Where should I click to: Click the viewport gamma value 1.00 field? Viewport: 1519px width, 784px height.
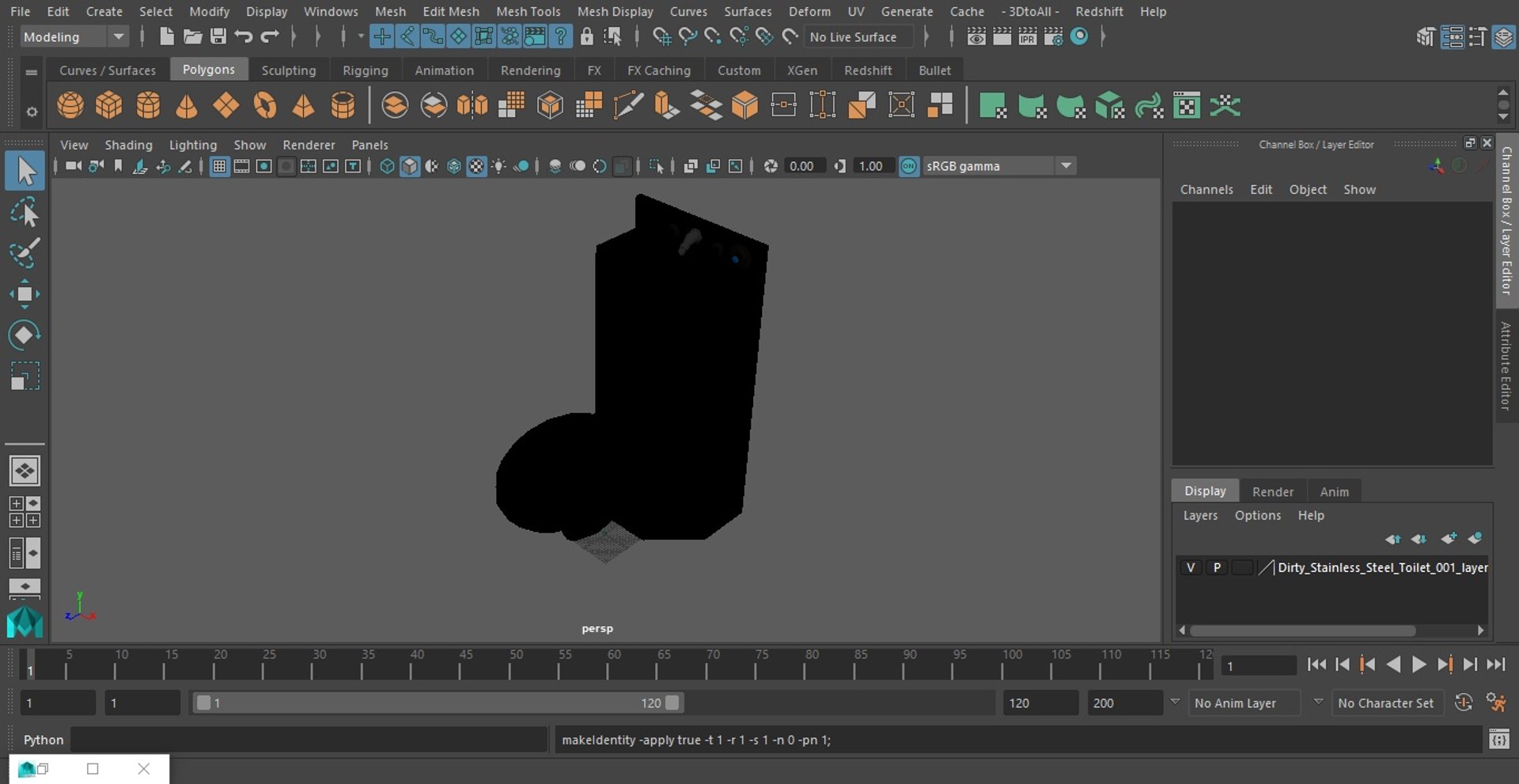pyautogui.click(x=872, y=166)
